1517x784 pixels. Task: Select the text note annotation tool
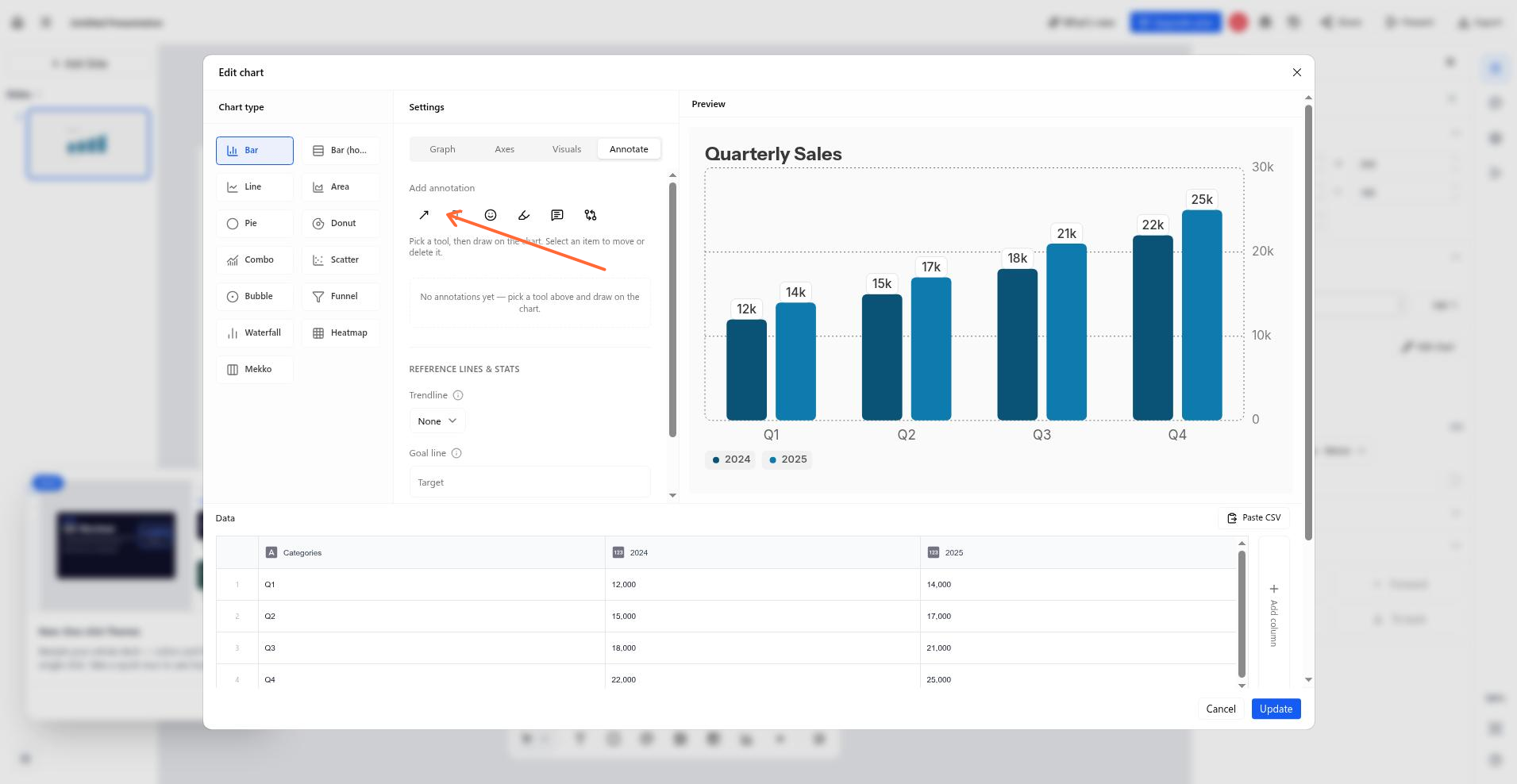click(557, 215)
